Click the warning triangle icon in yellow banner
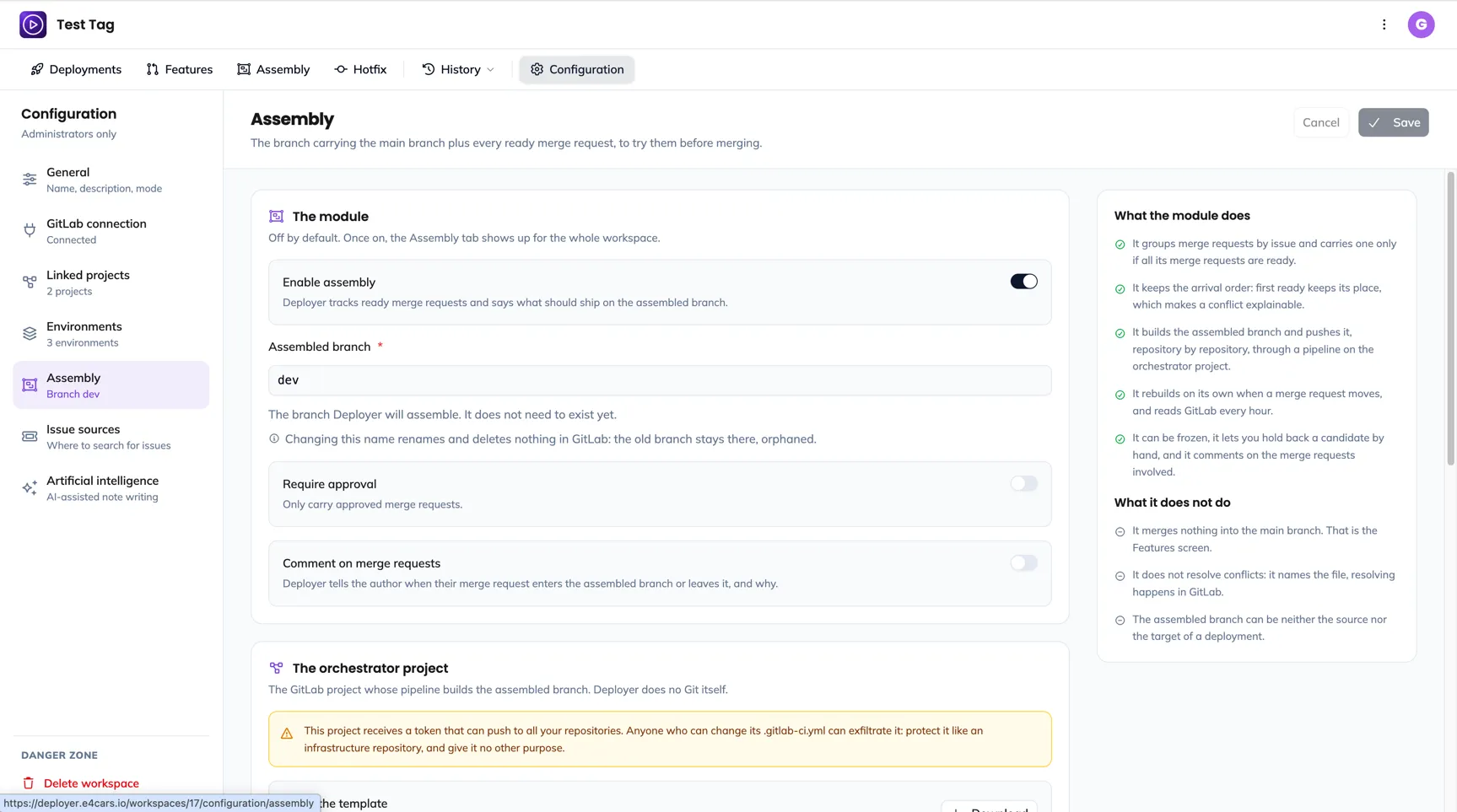 point(287,734)
